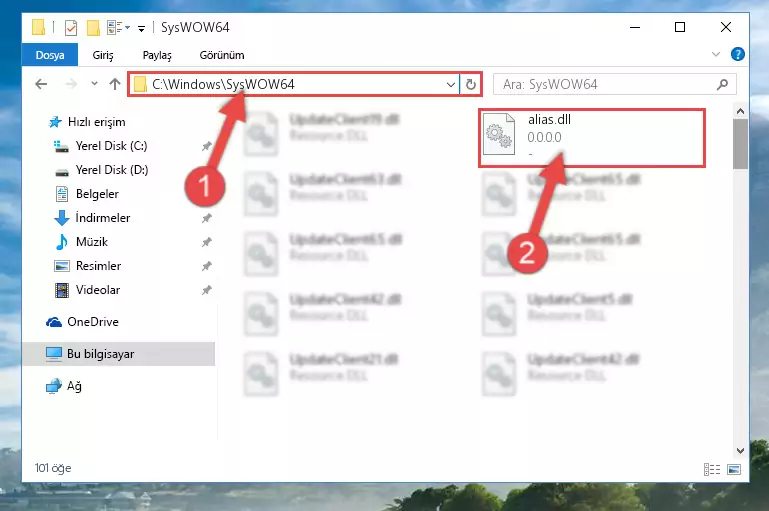Image resolution: width=769 pixels, height=511 pixels.
Task: Click the scrollbar up arrow
Action: pos(740,111)
